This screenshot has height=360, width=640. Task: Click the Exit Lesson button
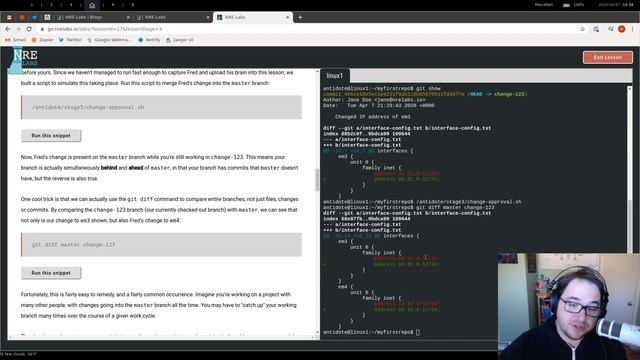coord(608,57)
